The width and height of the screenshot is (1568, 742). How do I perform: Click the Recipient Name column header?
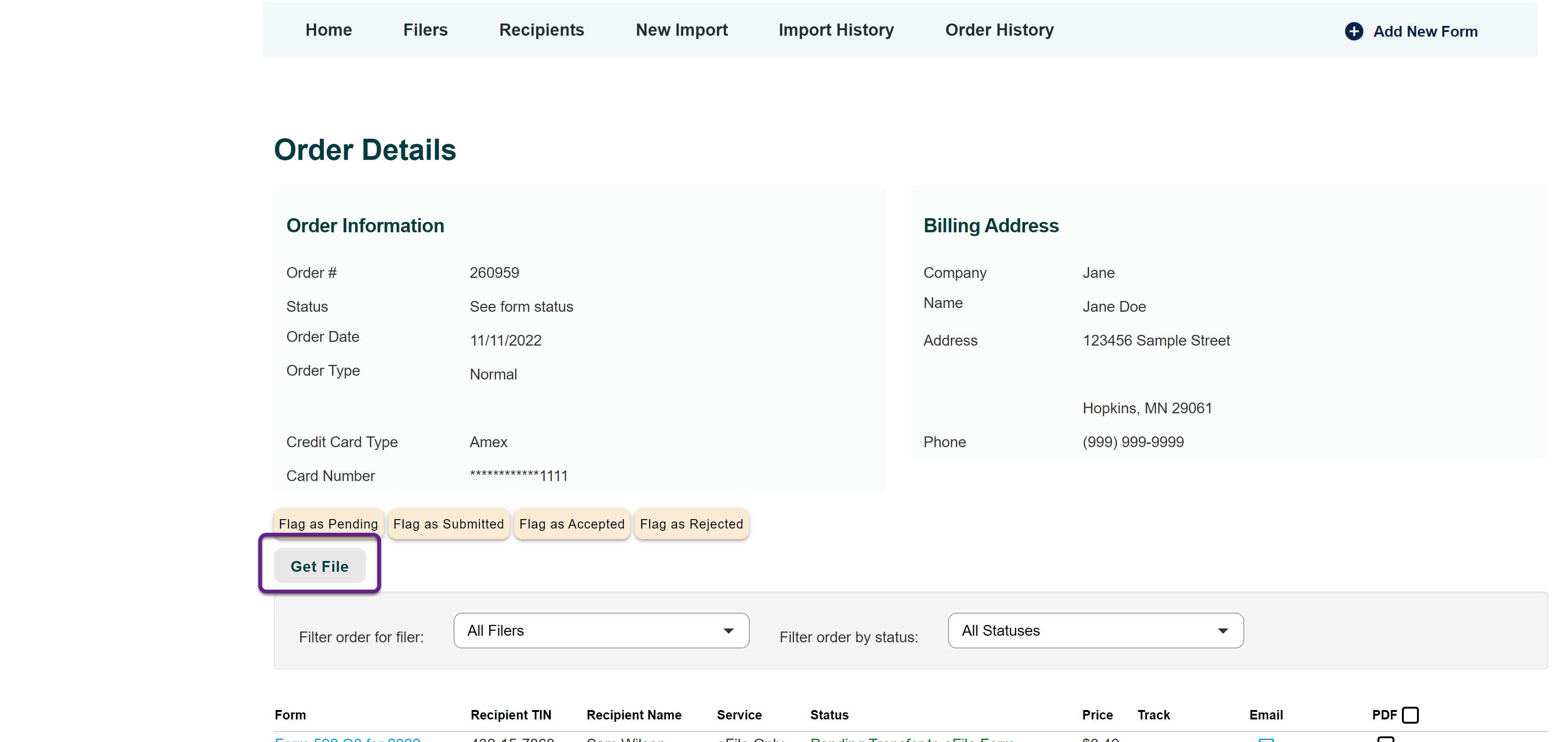tap(634, 715)
